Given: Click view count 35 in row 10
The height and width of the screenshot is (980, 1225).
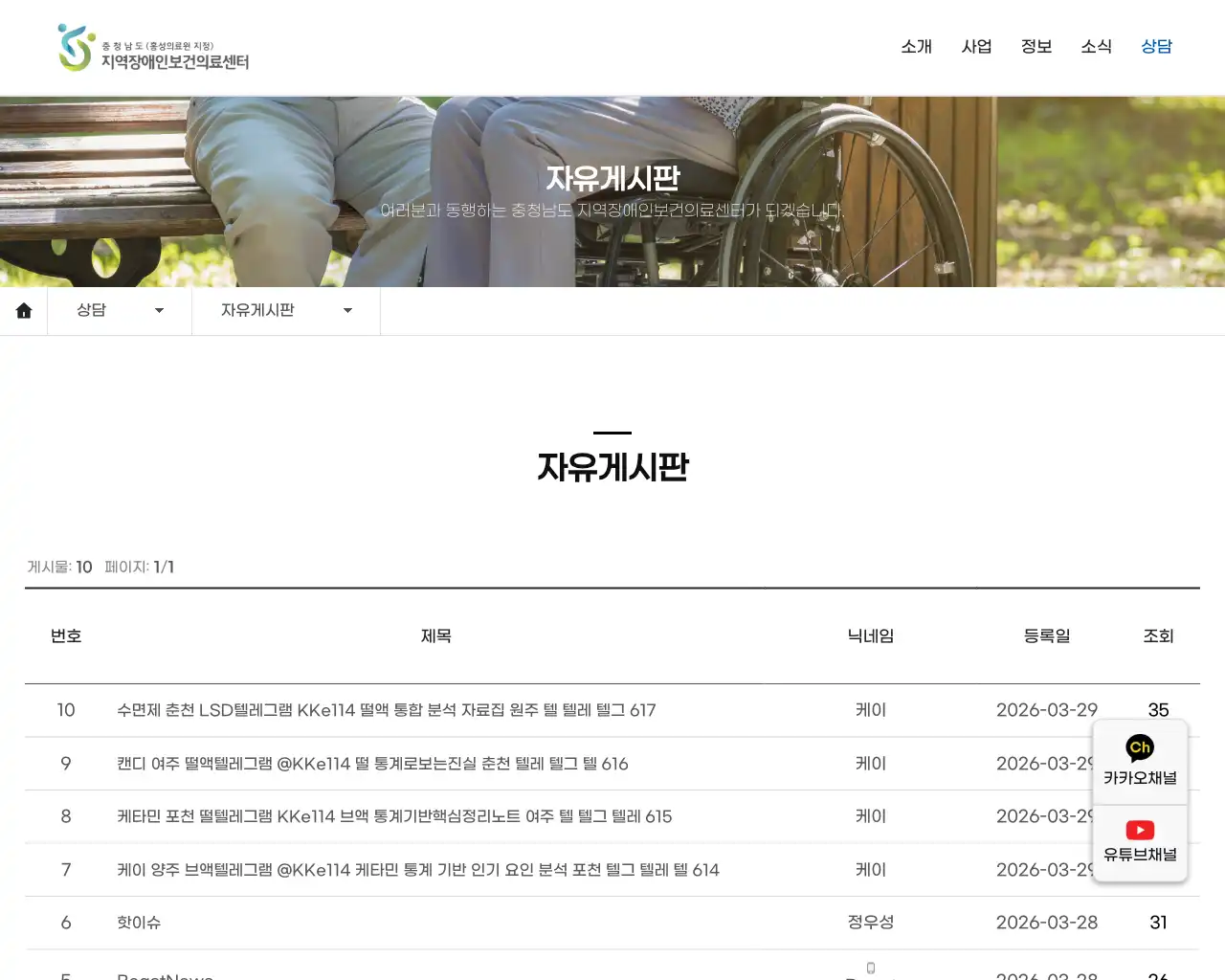Looking at the screenshot, I should (x=1158, y=710).
